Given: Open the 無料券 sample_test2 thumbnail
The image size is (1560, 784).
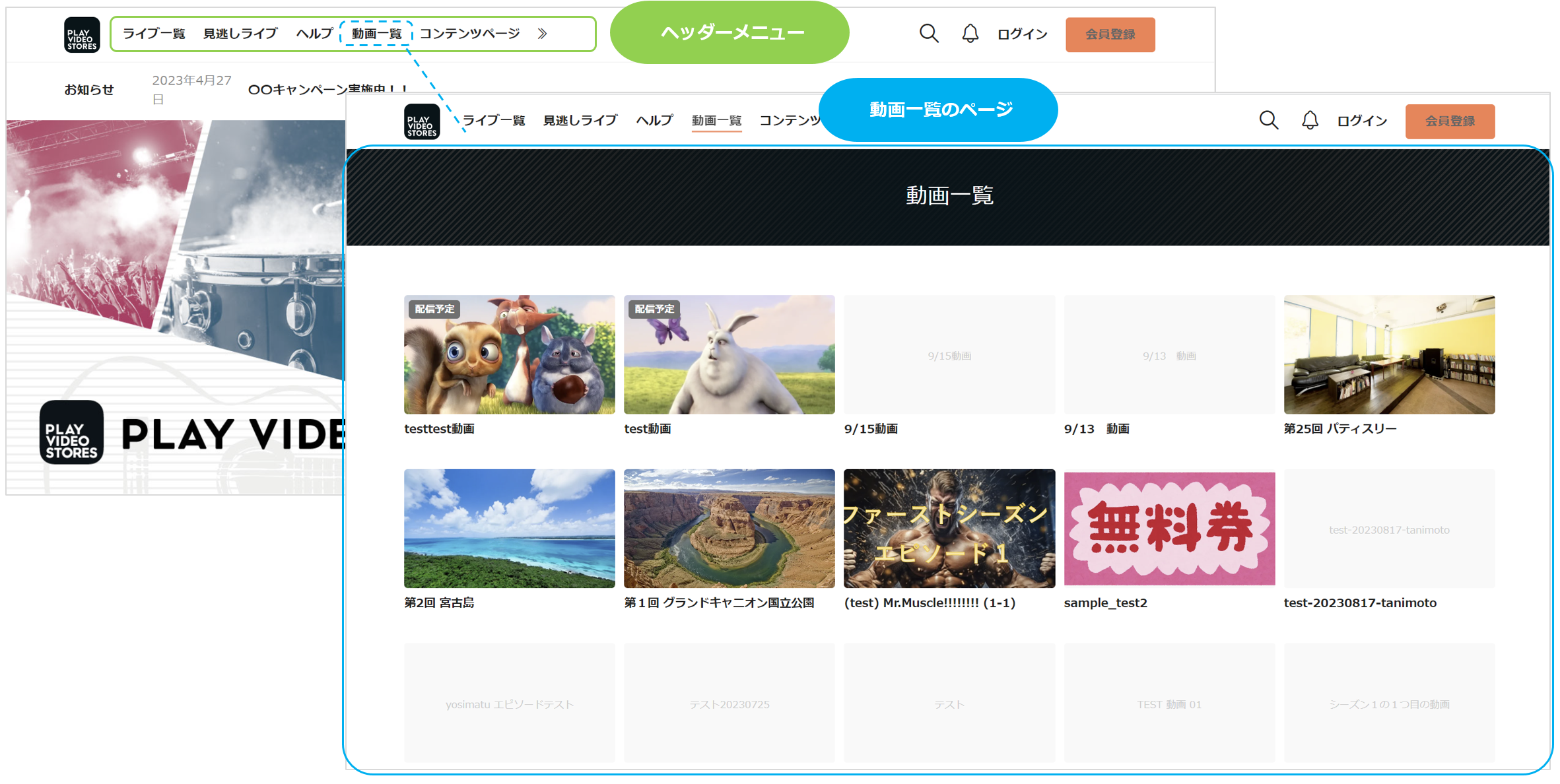Looking at the screenshot, I should (1169, 529).
